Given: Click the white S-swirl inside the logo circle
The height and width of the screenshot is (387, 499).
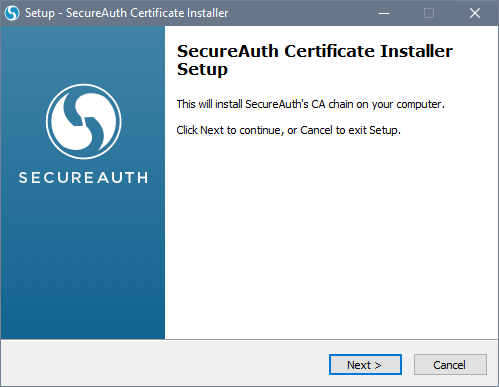Looking at the screenshot, I should (84, 121).
